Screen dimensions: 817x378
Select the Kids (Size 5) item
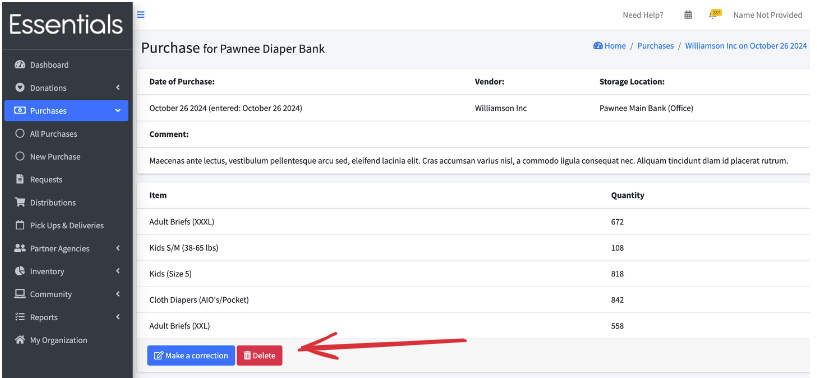170,274
